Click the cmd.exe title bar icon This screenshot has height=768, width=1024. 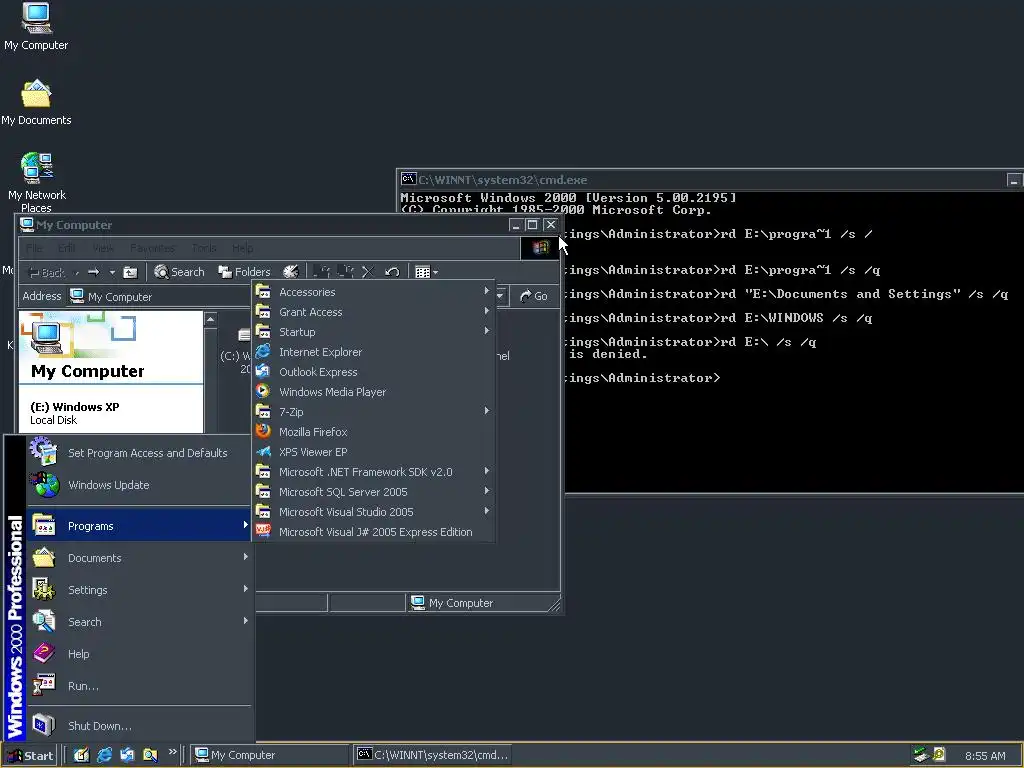[x=409, y=179]
